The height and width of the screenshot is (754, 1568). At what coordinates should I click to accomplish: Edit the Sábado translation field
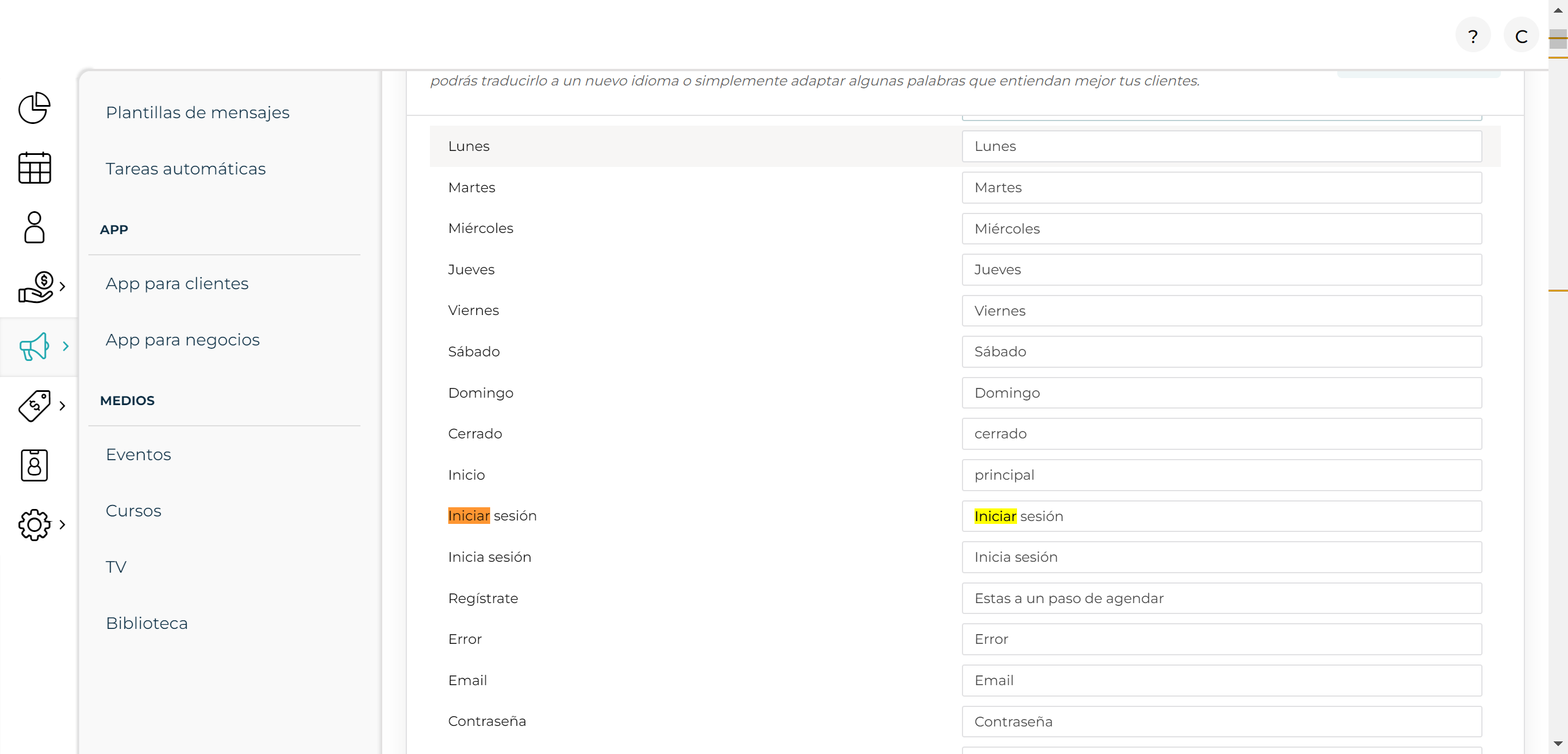click(x=1222, y=352)
